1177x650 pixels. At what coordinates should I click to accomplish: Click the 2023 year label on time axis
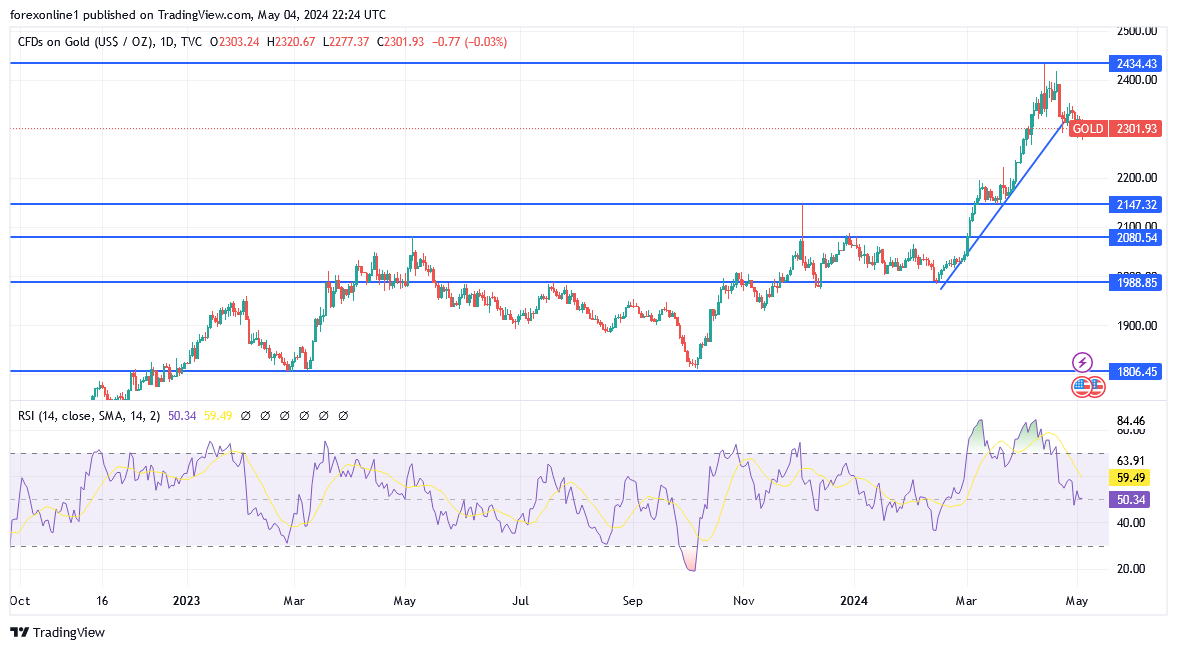(186, 600)
